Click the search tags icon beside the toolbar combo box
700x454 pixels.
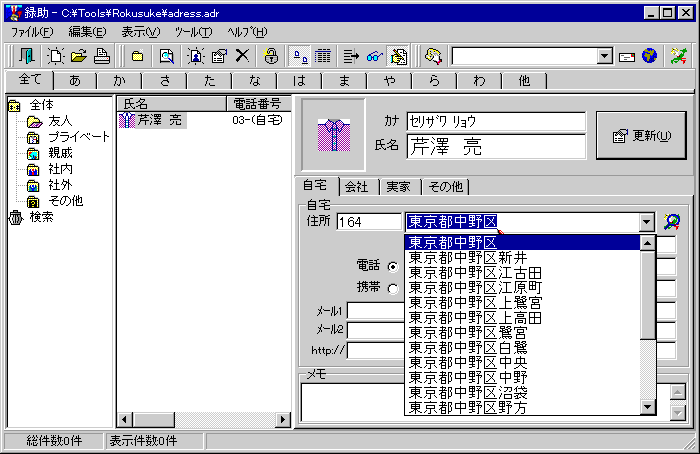coord(433,56)
